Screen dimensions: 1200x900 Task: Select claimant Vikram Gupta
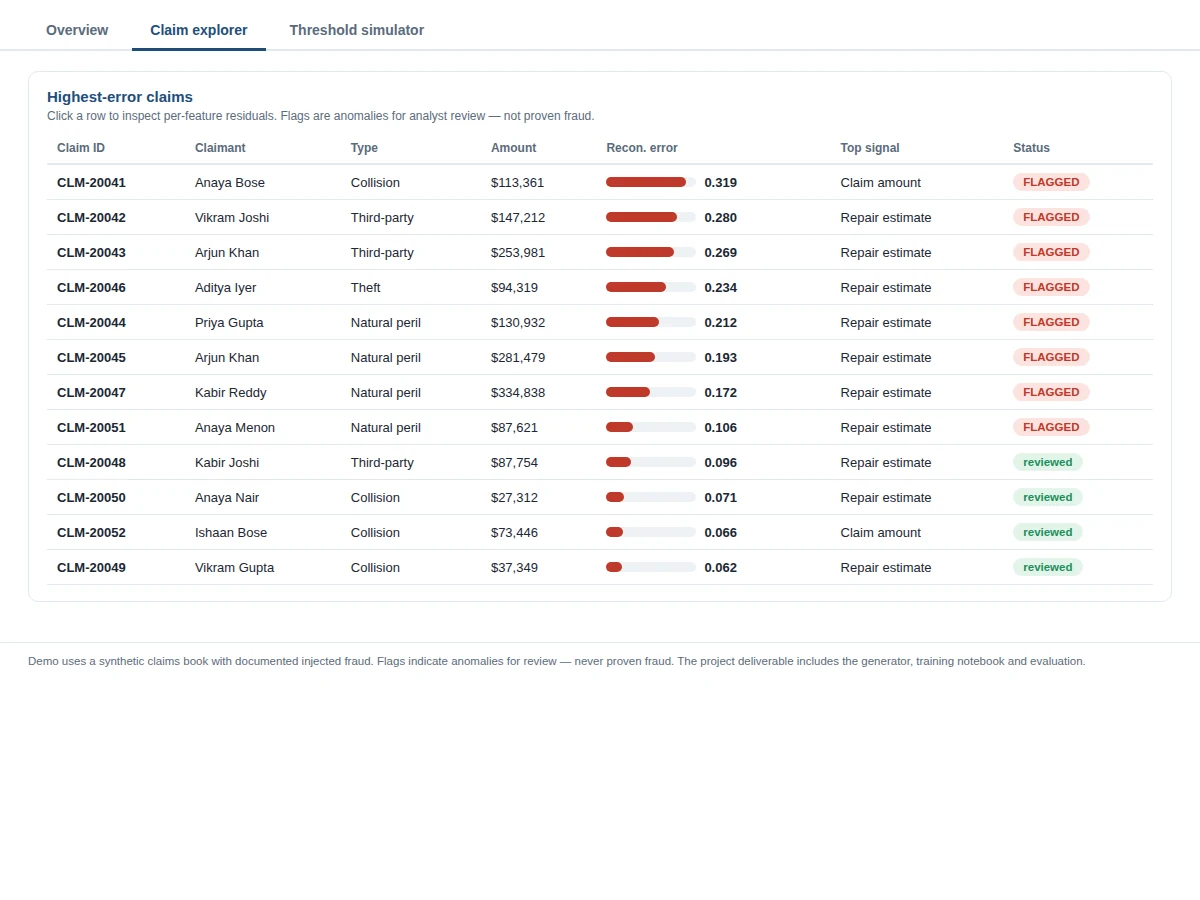pyautogui.click(x=235, y=567)
